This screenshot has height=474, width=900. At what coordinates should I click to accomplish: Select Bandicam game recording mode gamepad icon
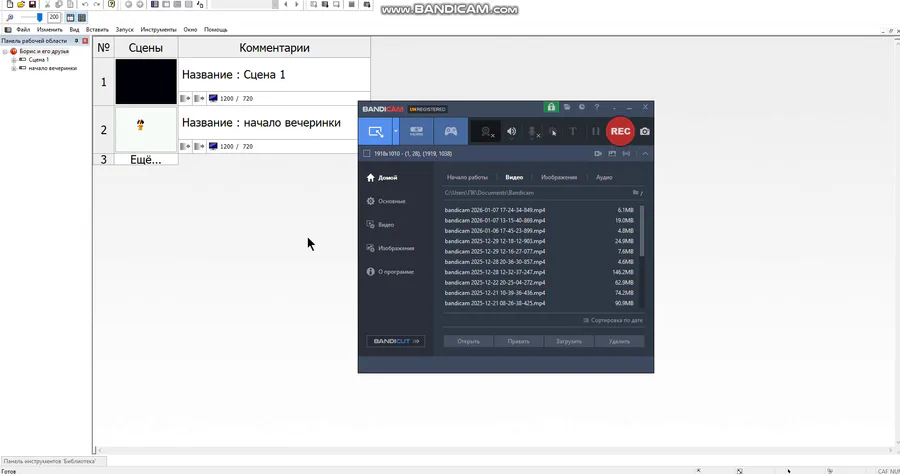coord(451,131)
